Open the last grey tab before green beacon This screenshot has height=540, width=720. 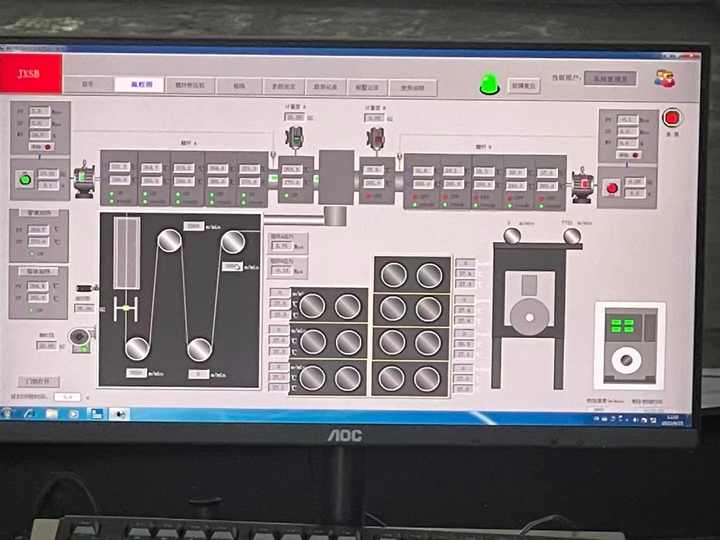pyautogui.click(x=412, y=88)
